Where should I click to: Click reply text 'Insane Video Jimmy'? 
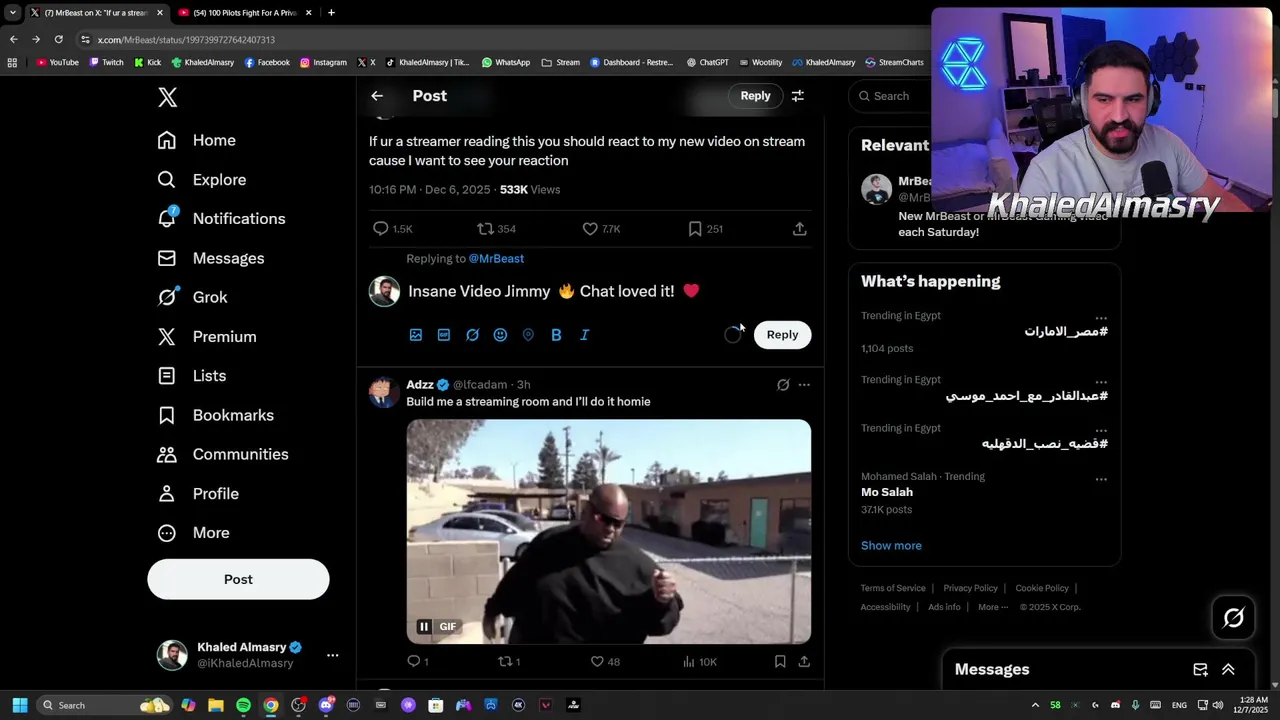coord(479,291)
